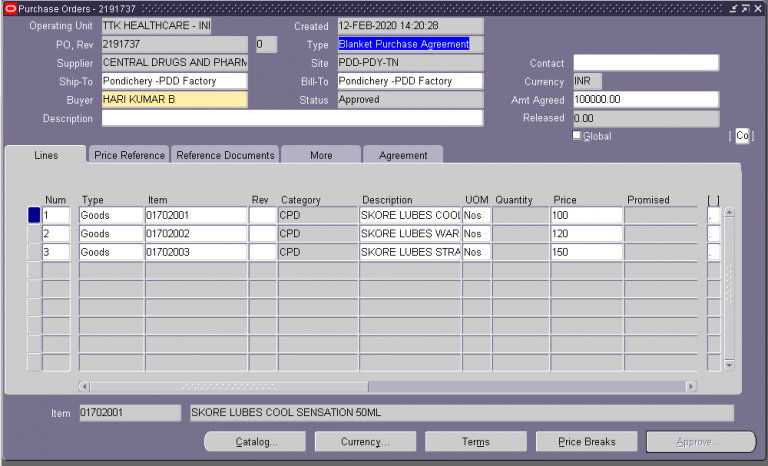This screenshot has width=768, height=466.
Task: Click the horizontal scrollbar thumb
Action: [x=229, y=387]
